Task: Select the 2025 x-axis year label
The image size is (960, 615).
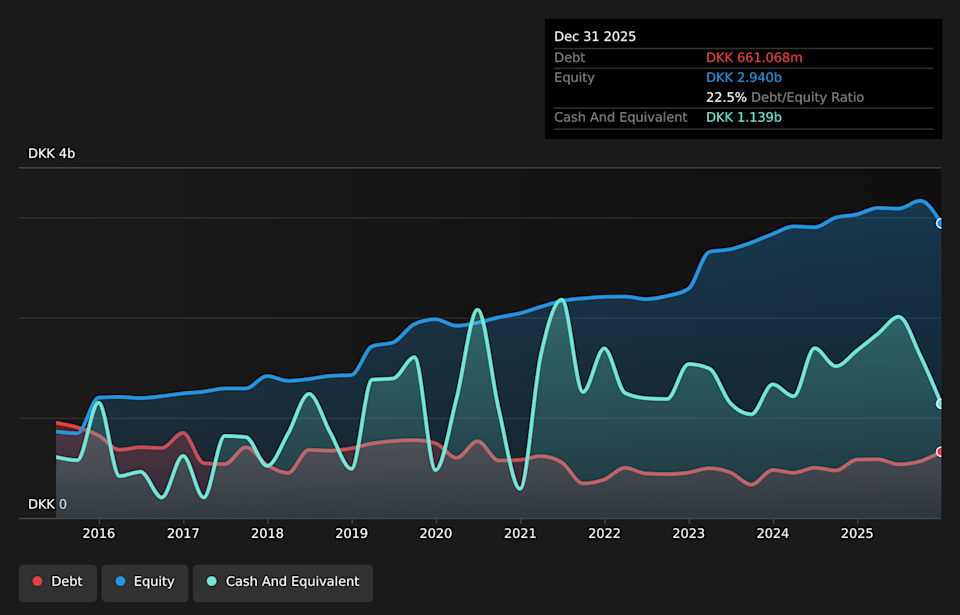Action: coord(857,534)
